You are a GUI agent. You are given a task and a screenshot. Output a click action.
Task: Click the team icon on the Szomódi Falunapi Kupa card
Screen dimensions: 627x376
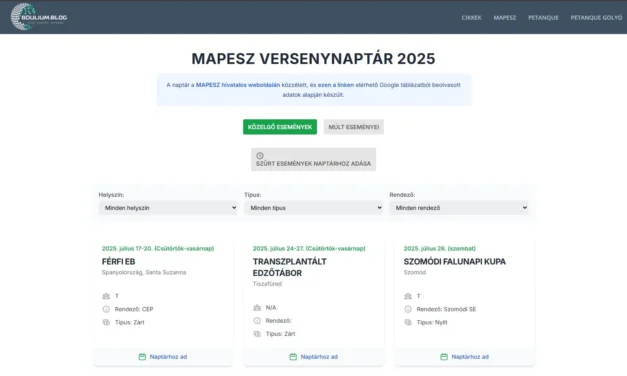408,296
